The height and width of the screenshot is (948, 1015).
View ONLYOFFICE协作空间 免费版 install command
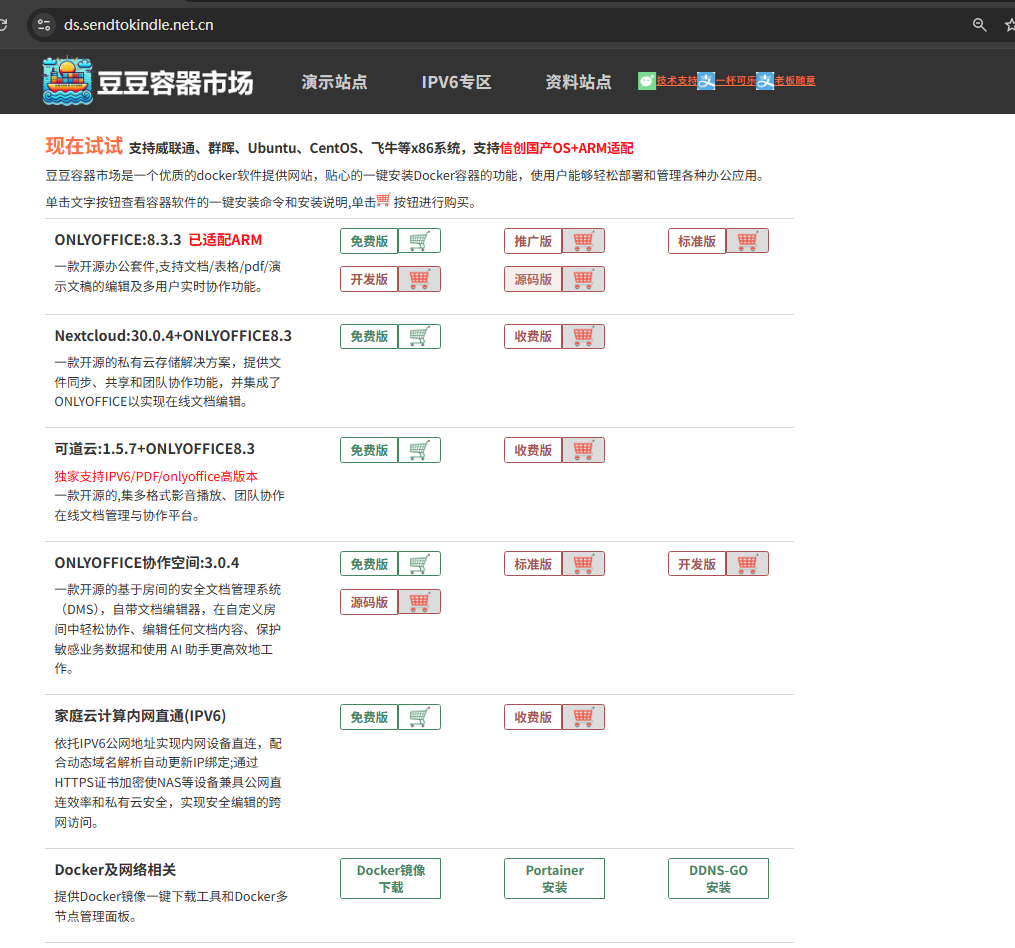tap(369, 564)
